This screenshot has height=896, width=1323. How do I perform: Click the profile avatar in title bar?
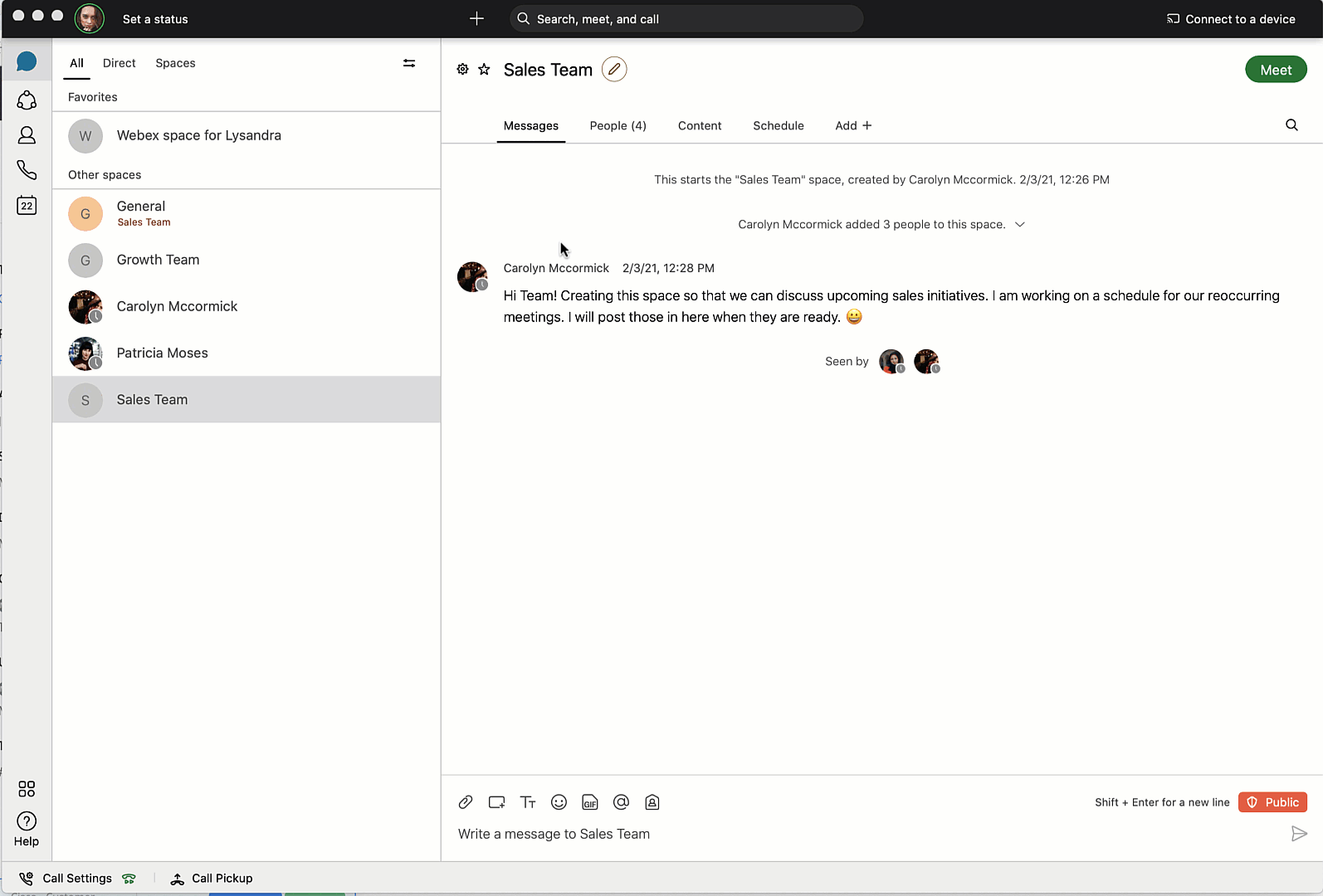point(90,18)
